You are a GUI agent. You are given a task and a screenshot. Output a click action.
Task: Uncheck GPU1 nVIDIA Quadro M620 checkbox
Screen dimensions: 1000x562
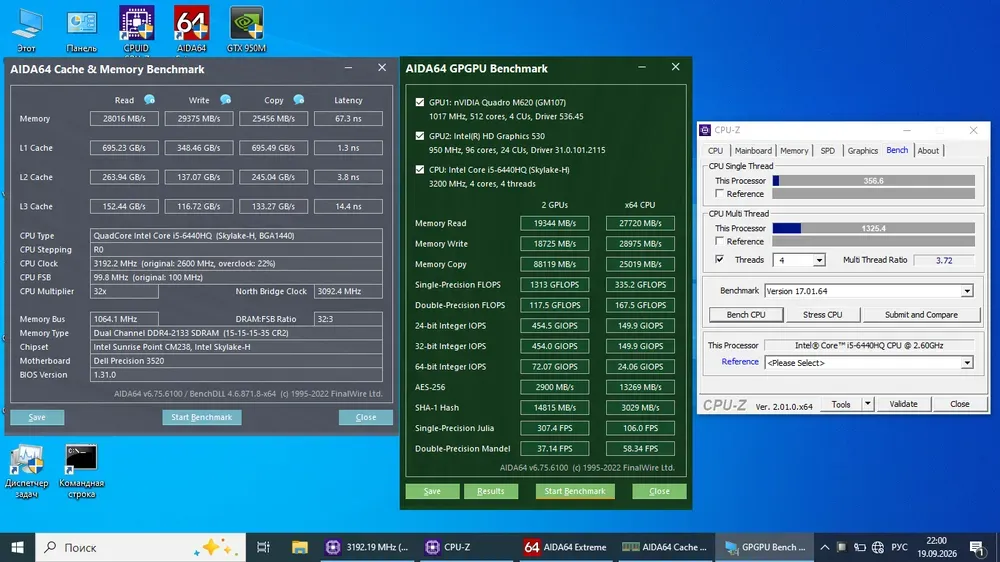coord(419,102)
